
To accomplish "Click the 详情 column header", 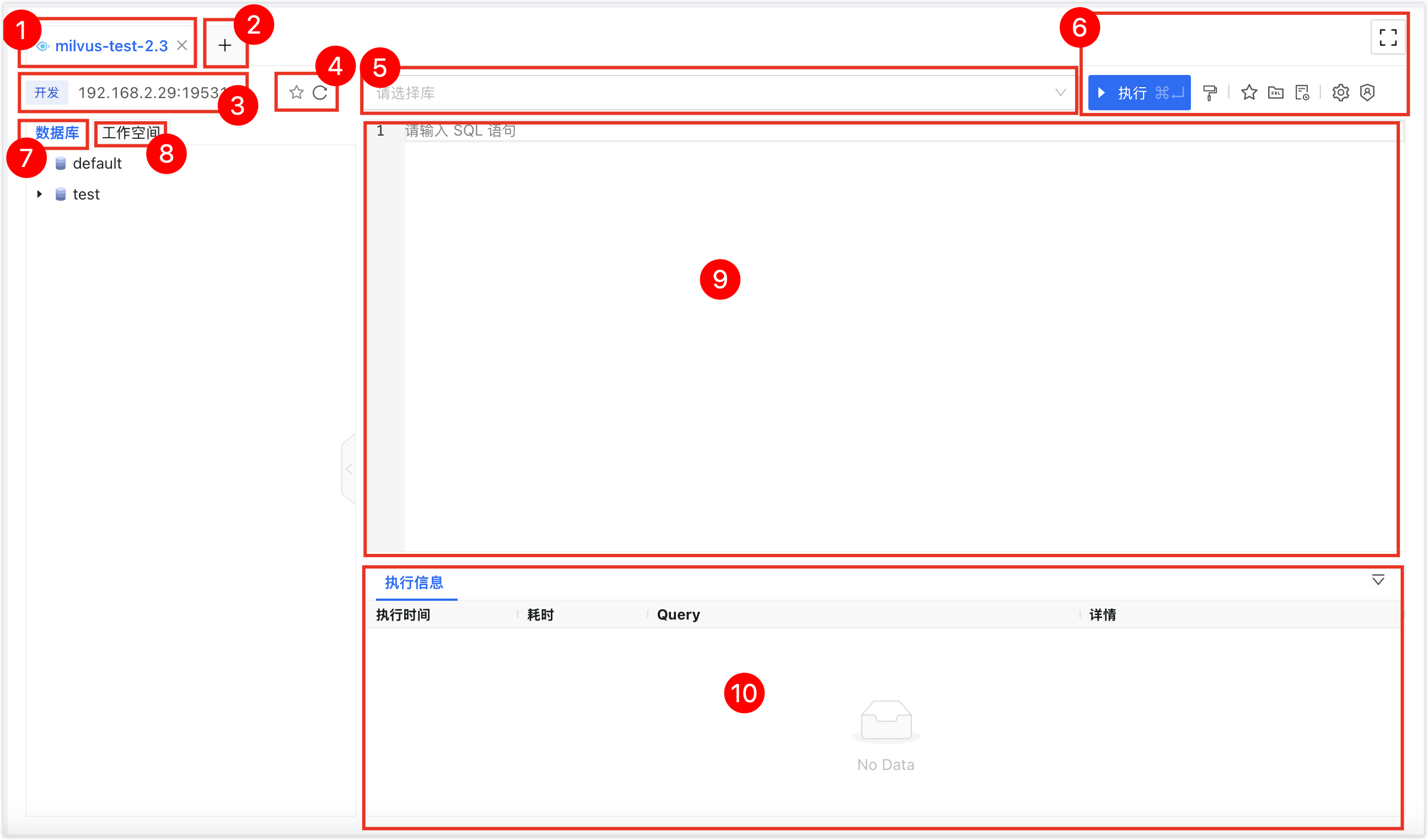I will click(1103, 615).
